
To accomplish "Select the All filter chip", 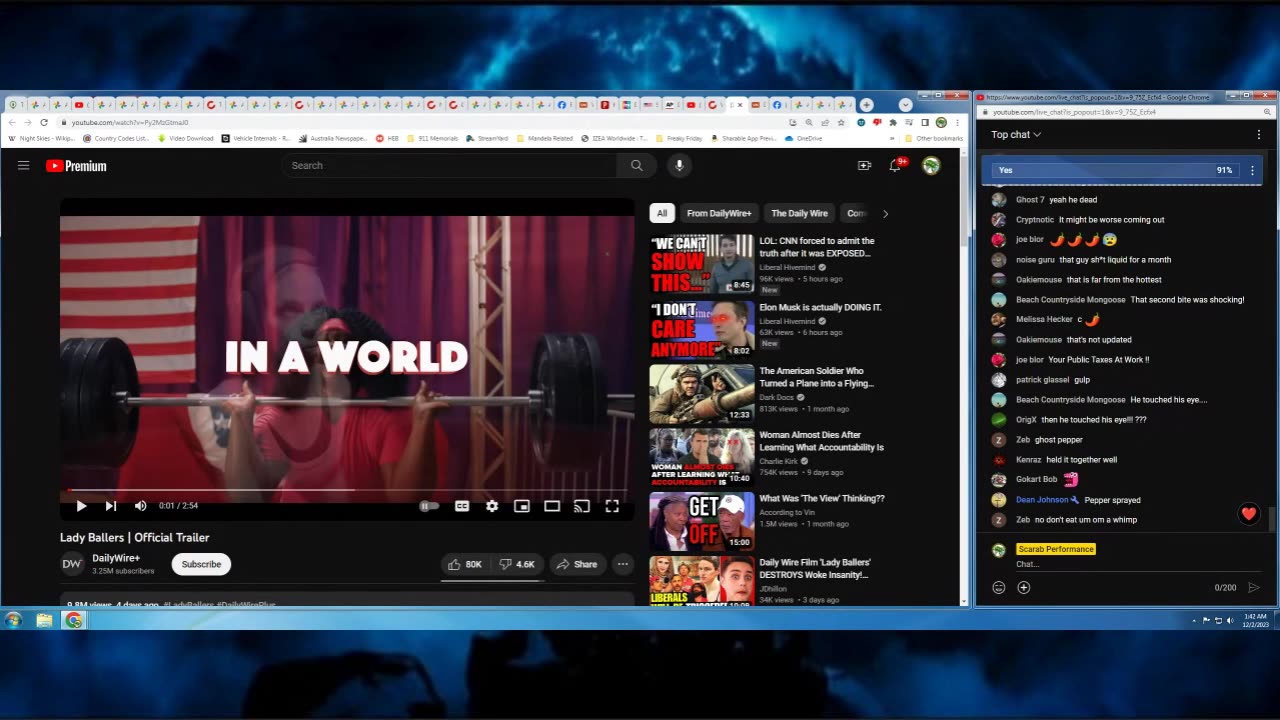I will point(662,213).
